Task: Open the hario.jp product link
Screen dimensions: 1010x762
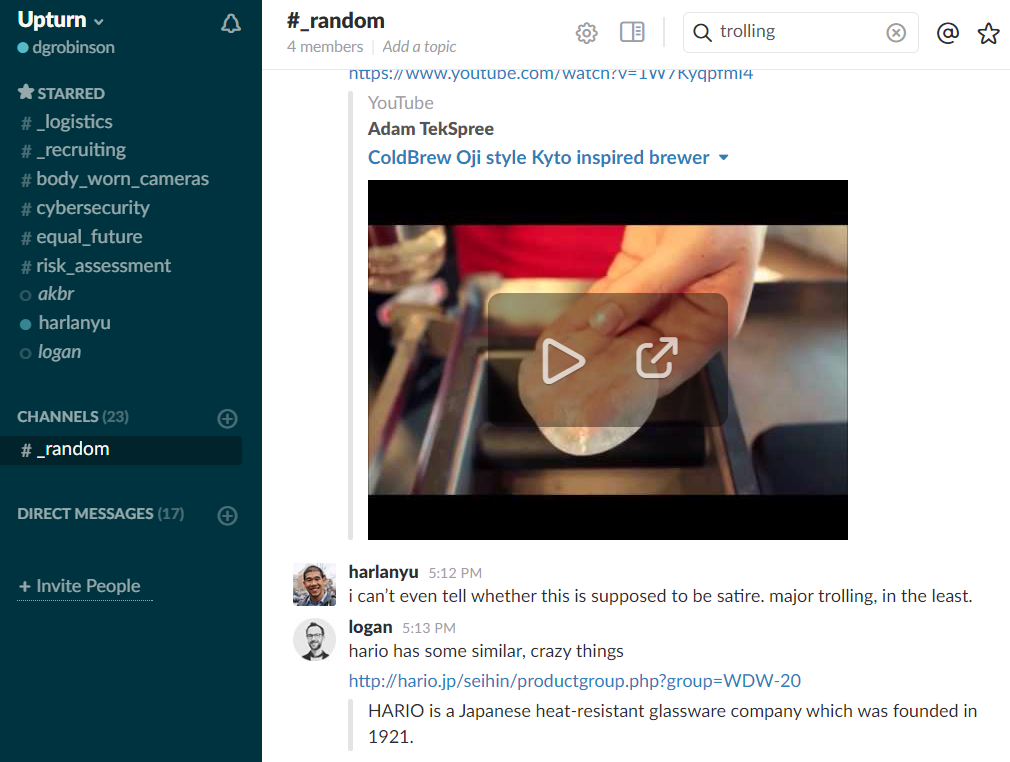Action: [575, 681]
